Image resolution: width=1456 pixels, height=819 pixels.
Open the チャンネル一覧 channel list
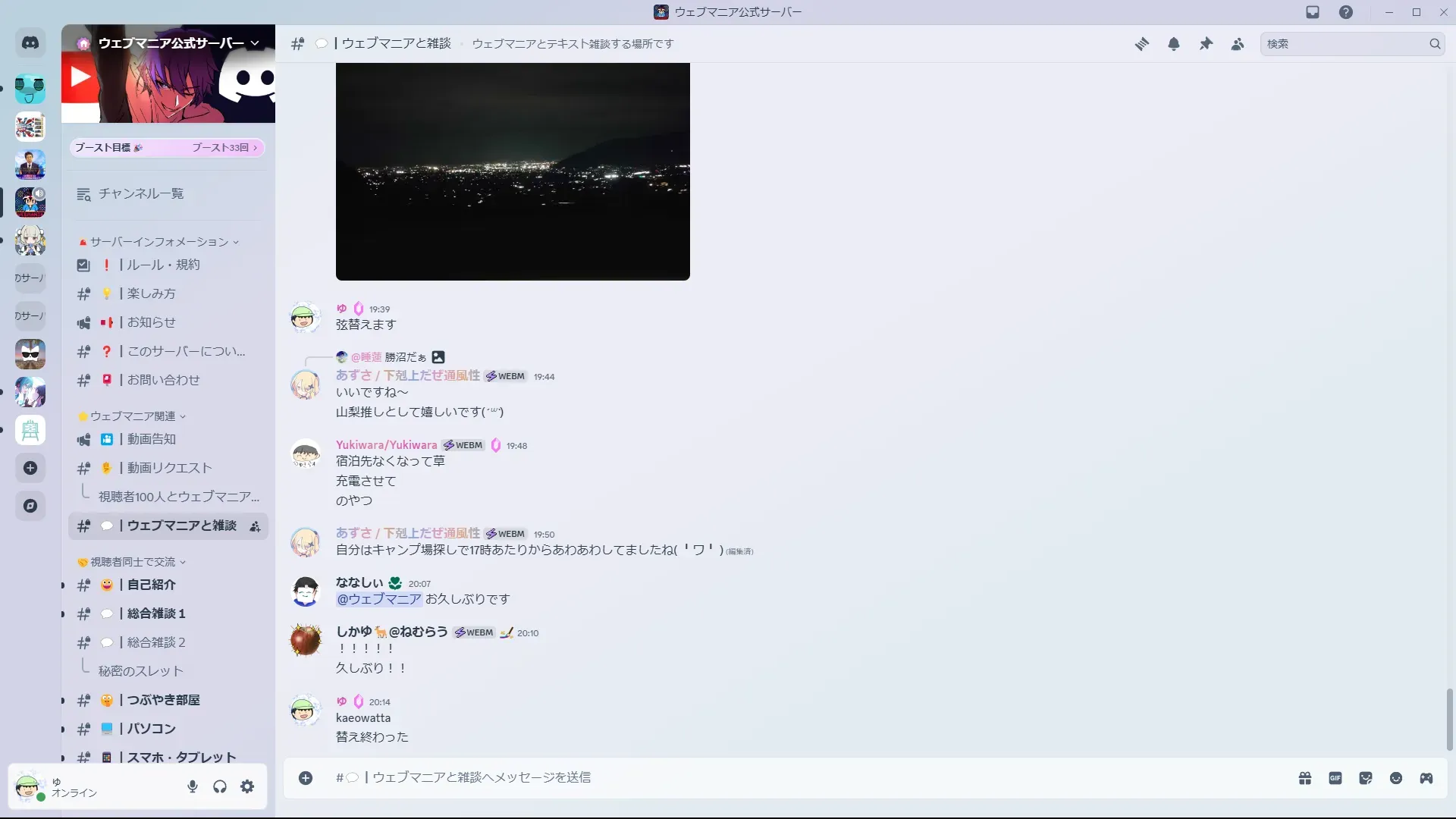pyautogui.click(x=140, y=194)
